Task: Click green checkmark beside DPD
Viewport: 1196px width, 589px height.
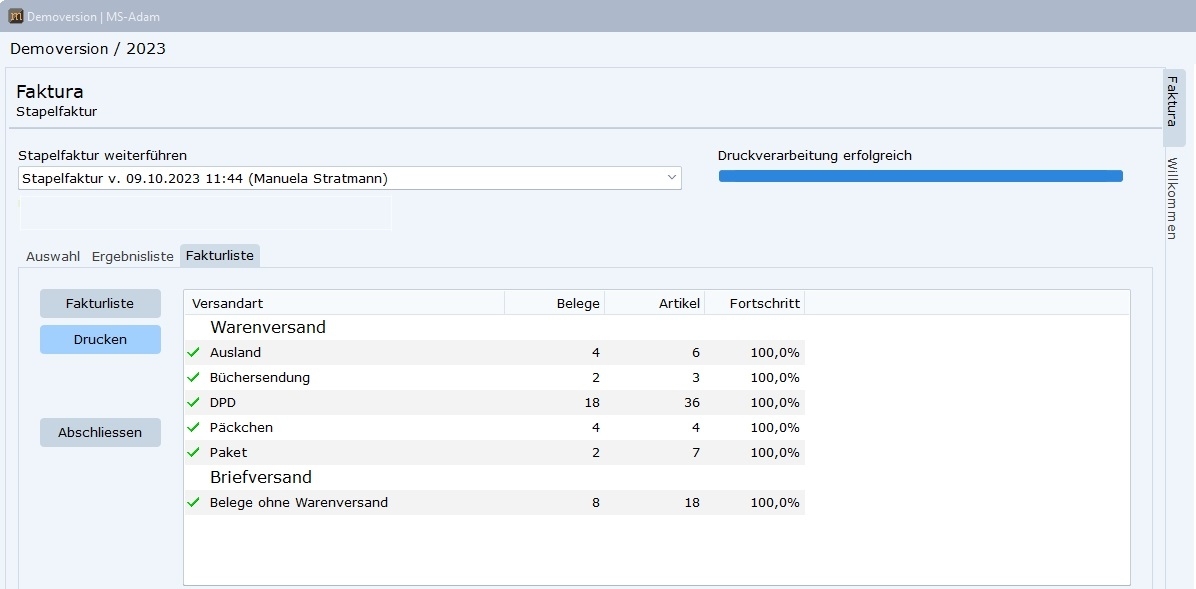Action: coord(194,402)
